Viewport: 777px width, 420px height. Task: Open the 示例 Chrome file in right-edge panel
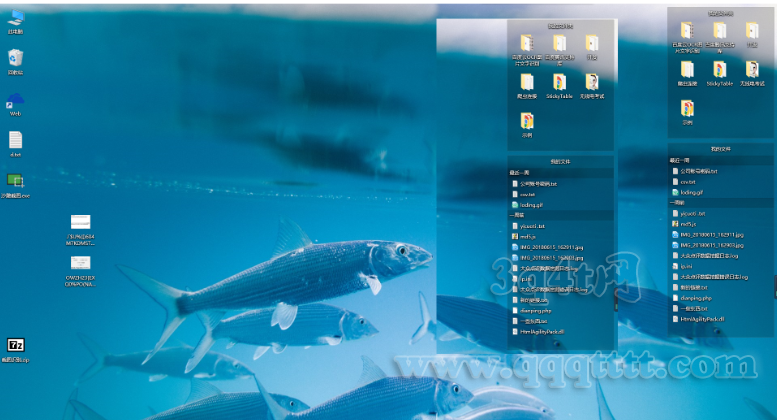(687, 112)
